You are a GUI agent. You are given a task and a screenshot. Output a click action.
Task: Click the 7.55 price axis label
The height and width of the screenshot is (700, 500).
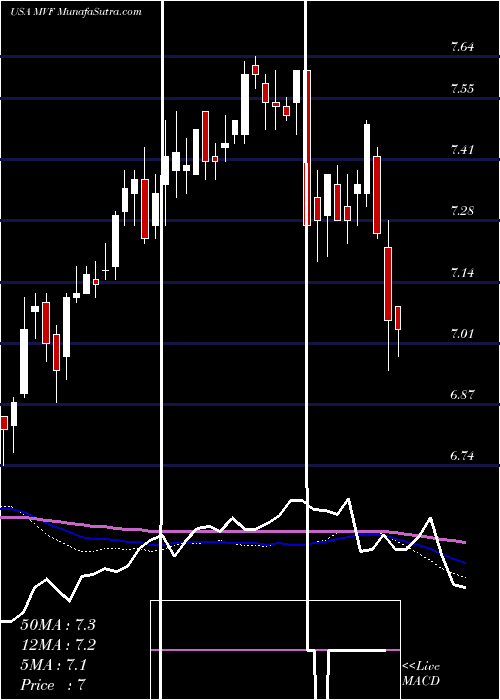[x=462, y=88]
